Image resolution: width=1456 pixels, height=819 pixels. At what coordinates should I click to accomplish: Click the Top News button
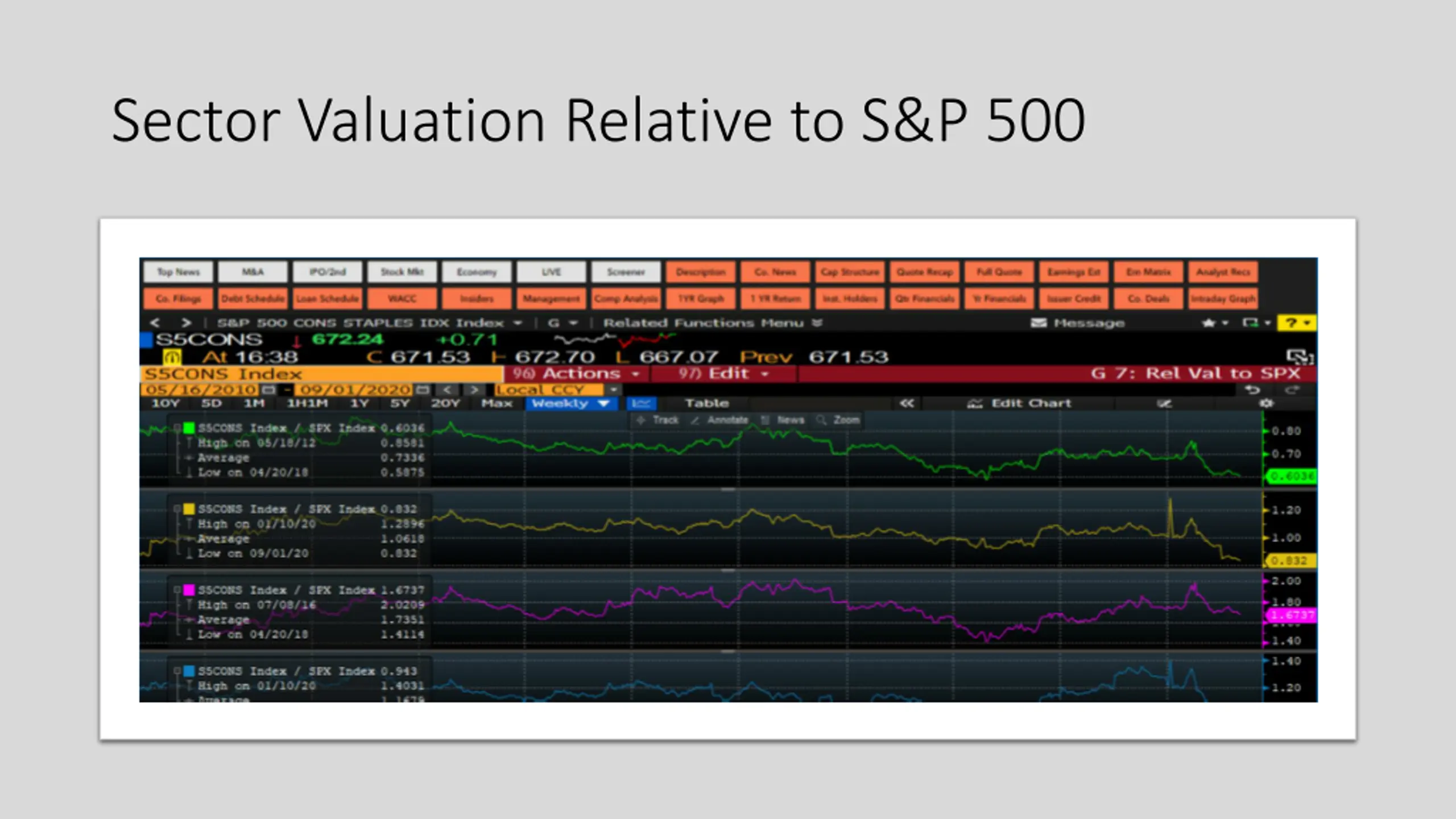tap(178, 272)
